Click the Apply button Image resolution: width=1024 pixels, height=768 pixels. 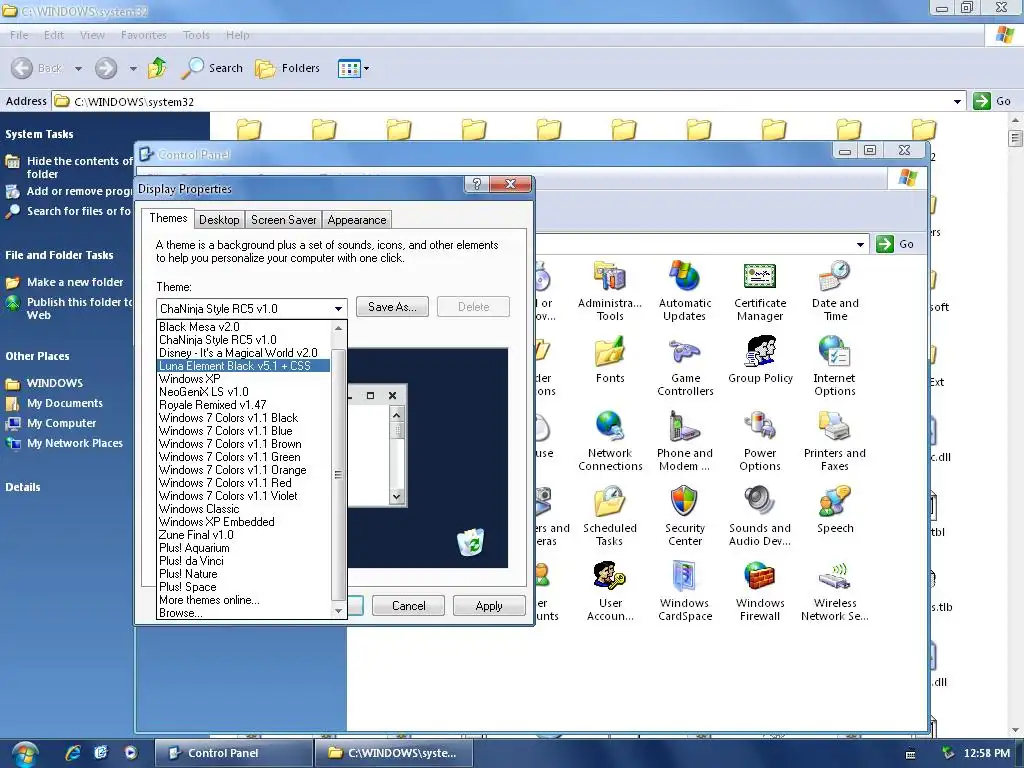pos(489,605)
